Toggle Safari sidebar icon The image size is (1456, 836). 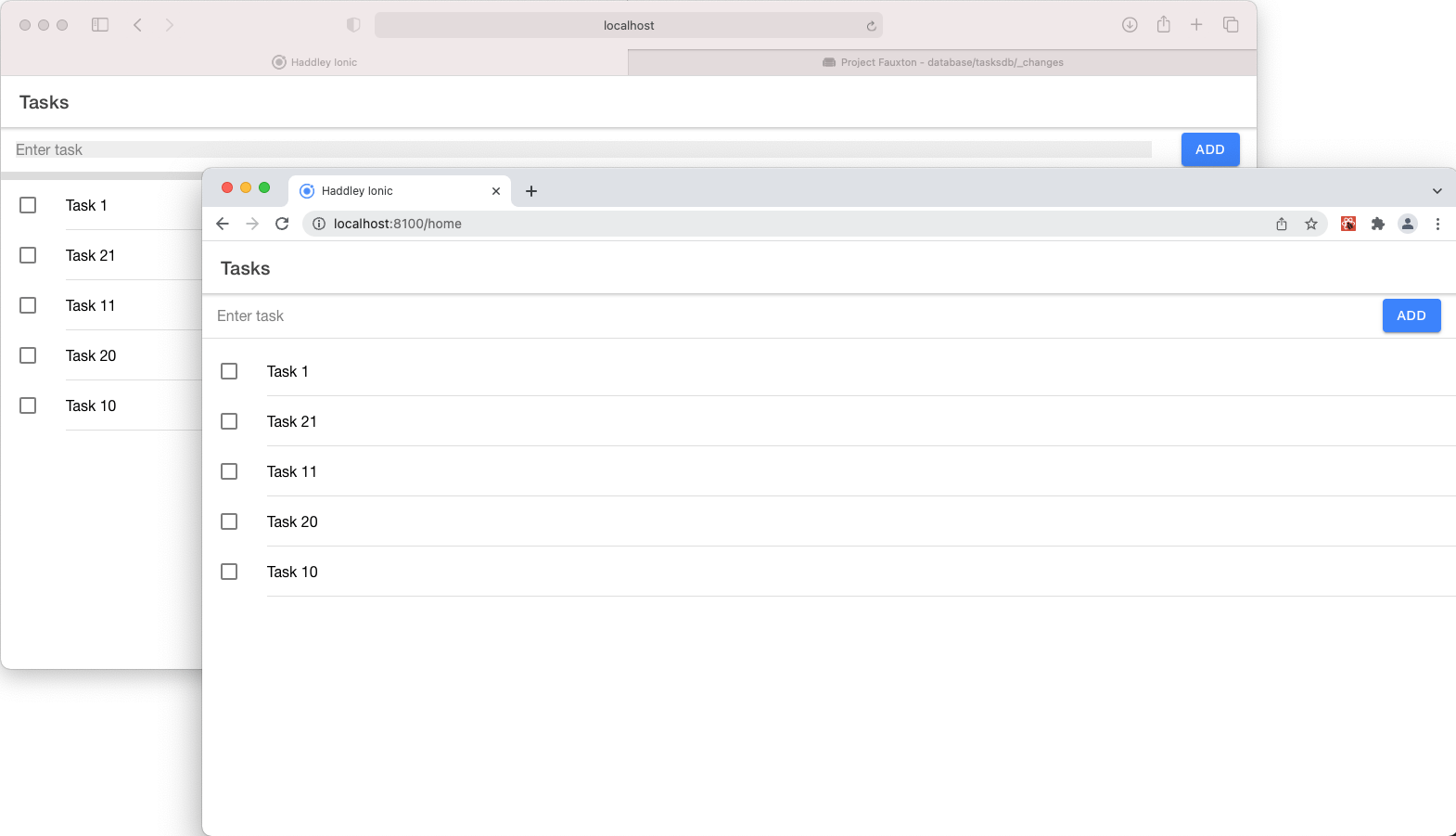pos(100,25)
